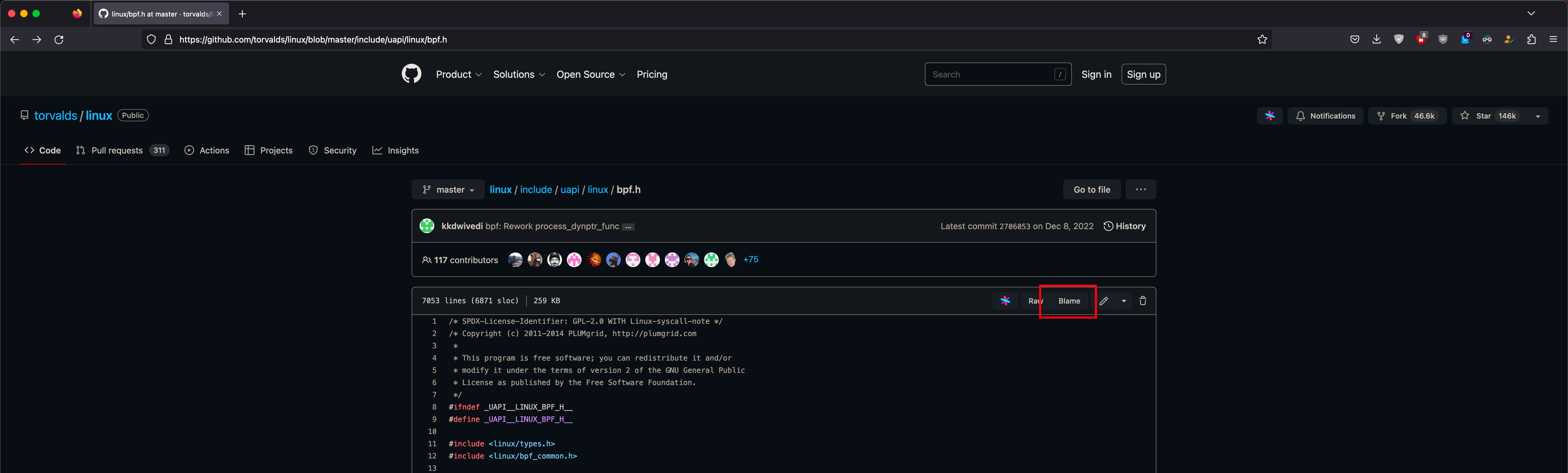Focus the GitHub search field
The height and width of the screenshot is (473, 1568).
998,74
